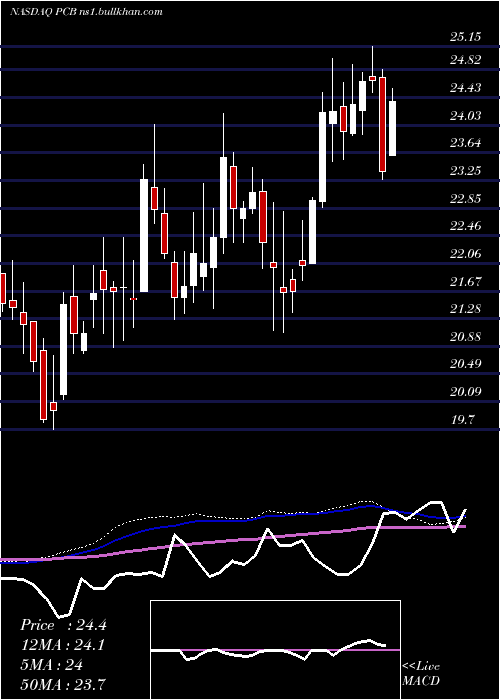Click the Live MACD label
The width and height of the screenshot is (500, 700).
point(421,674)
